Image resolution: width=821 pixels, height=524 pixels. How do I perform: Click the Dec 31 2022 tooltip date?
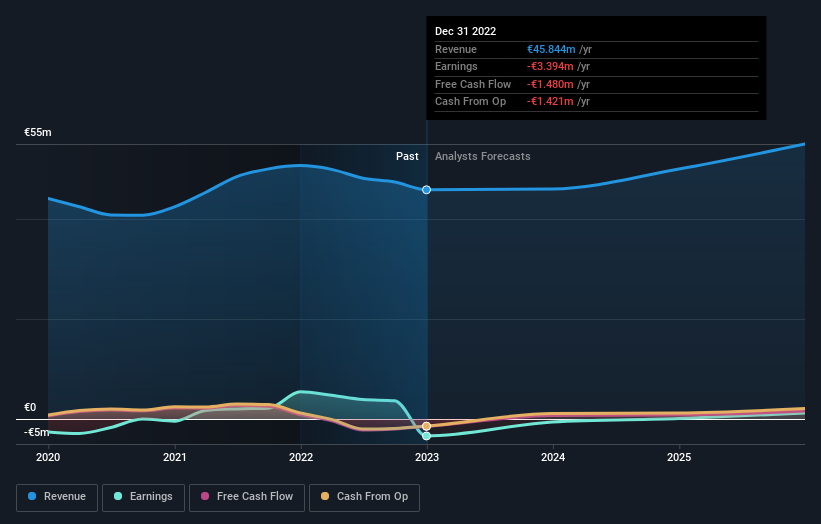[465, 31]
